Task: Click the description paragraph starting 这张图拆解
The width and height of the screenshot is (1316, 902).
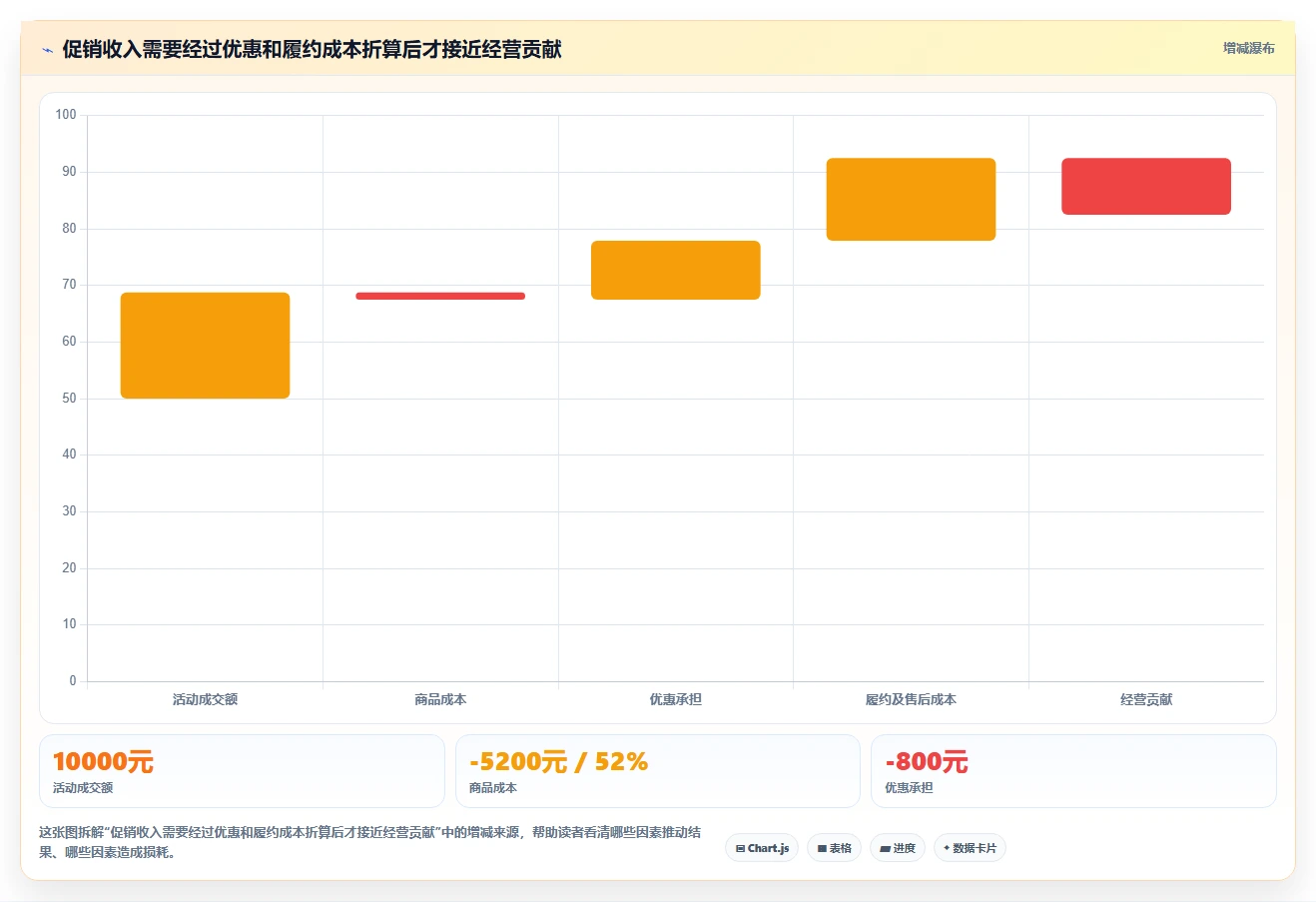Action: tap(370, 842)
